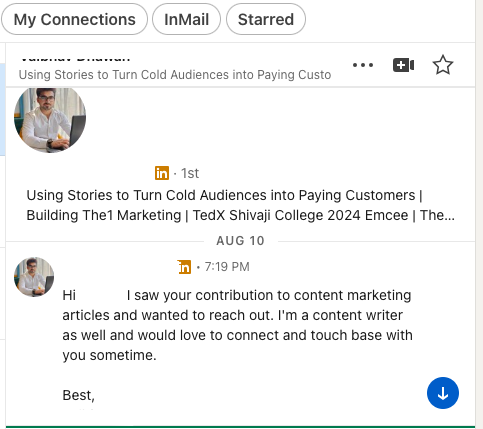Jump to latest message with blue arrow
The height and width of the screenshot is (429, 483).
pyautogui.click(x=443, y=393)
